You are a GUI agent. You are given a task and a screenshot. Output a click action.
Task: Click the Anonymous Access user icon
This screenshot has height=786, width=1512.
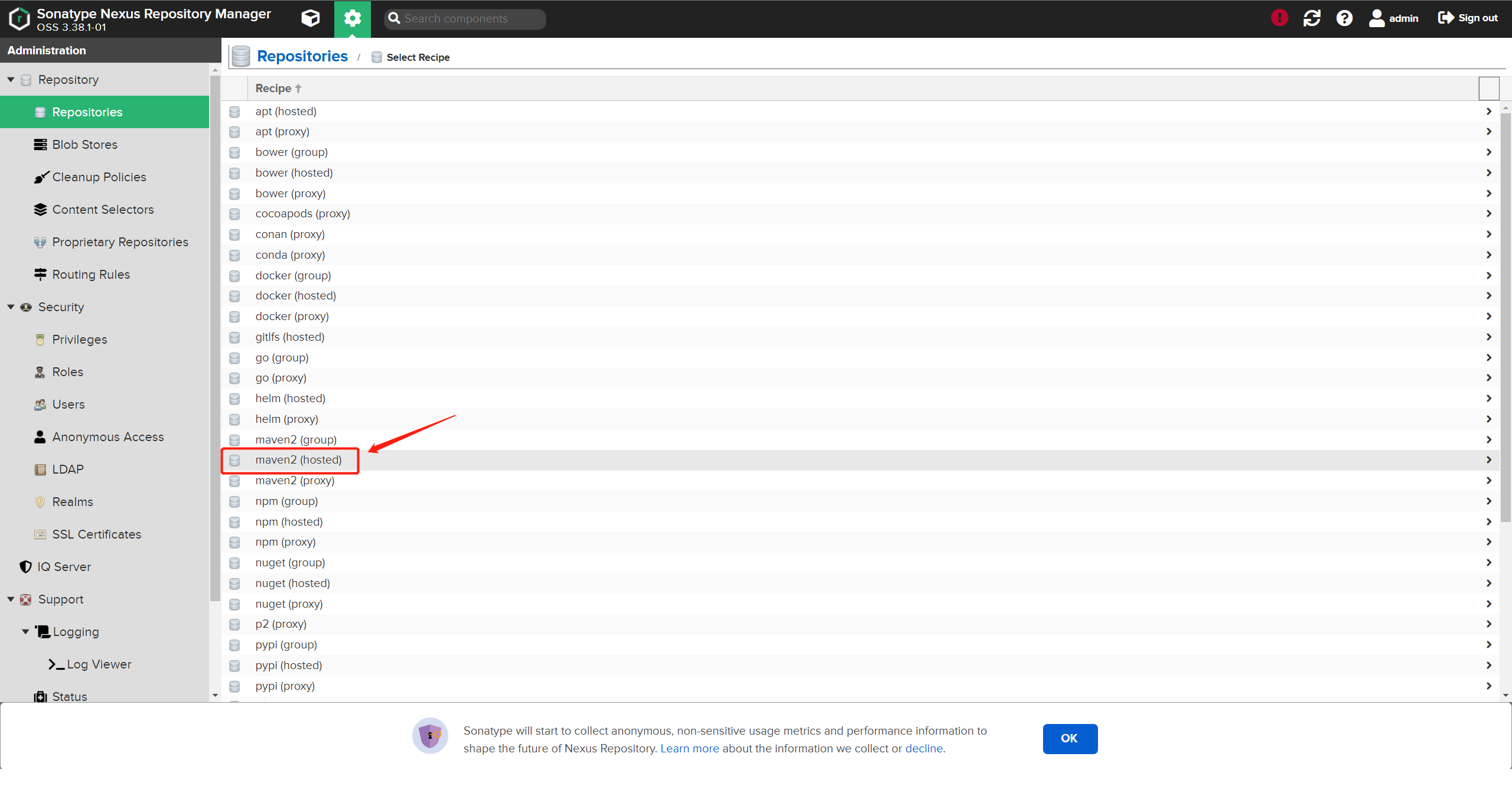(x=40, y=437)
